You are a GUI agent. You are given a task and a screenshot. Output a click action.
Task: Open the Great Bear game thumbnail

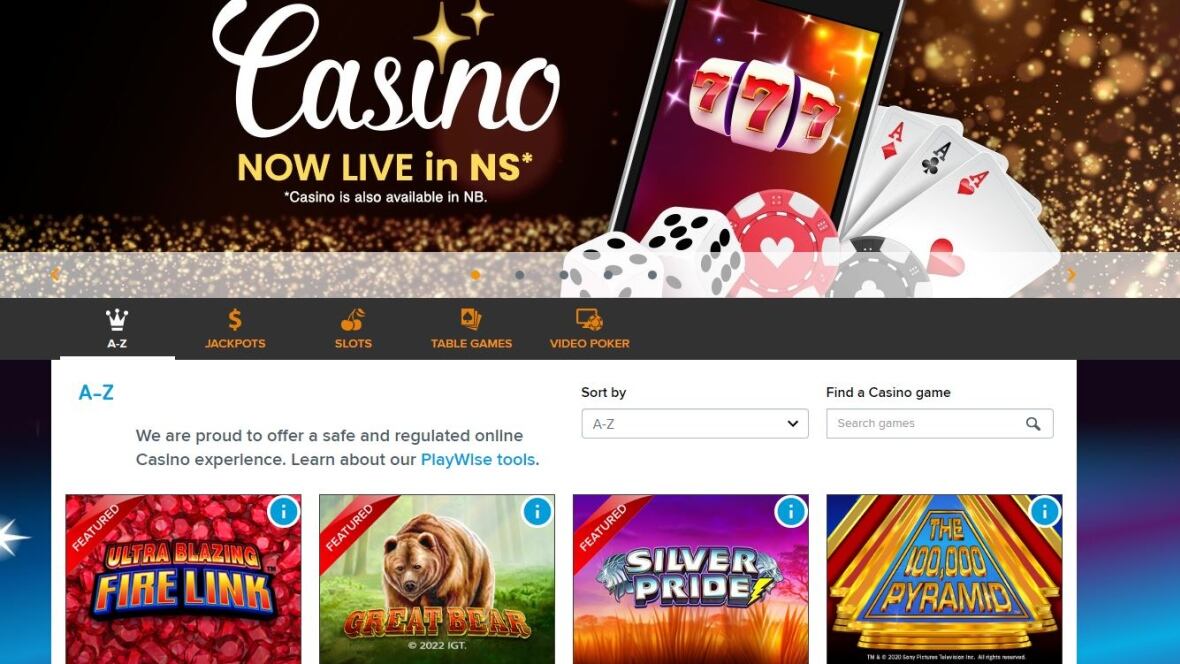pyautogui.click(x=436, y=579)
